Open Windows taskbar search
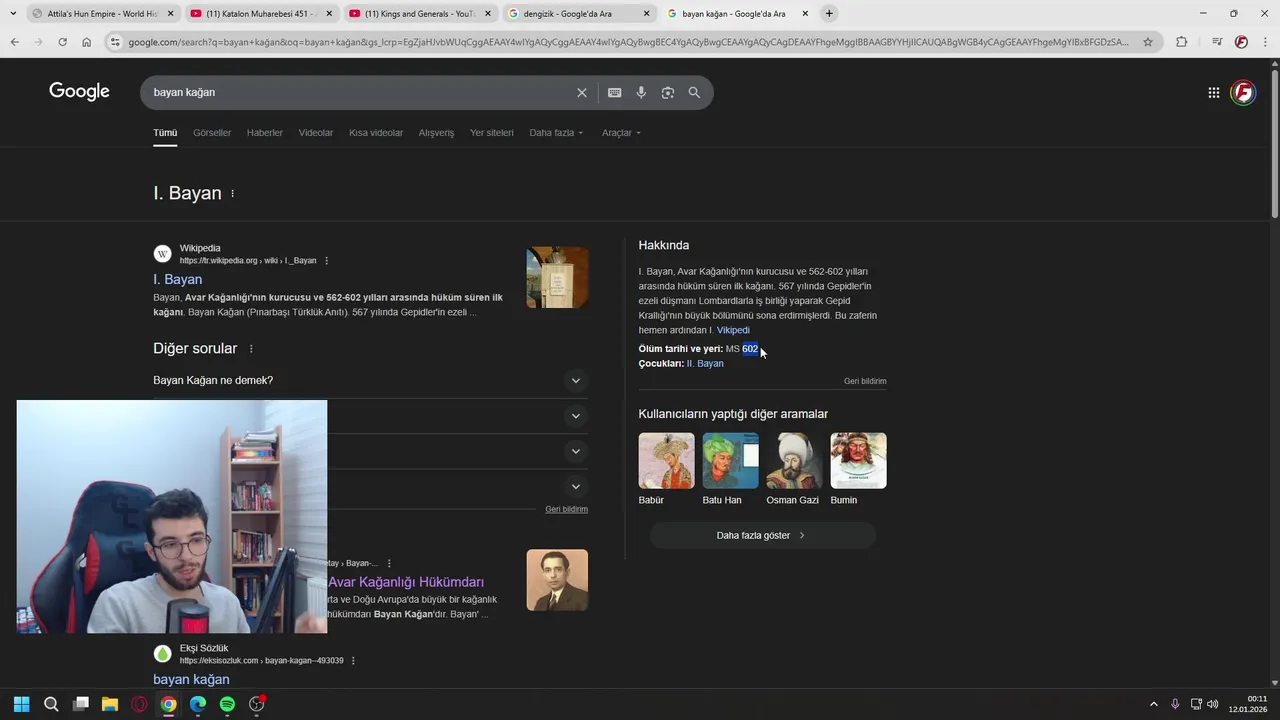Viewport: 1280px width, 720px height. coord(51,704)
